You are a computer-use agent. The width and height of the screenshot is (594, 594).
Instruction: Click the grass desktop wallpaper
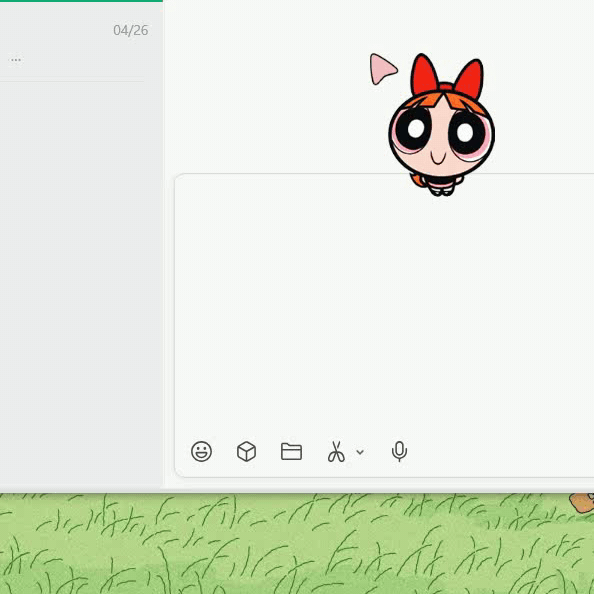[265, 544]
